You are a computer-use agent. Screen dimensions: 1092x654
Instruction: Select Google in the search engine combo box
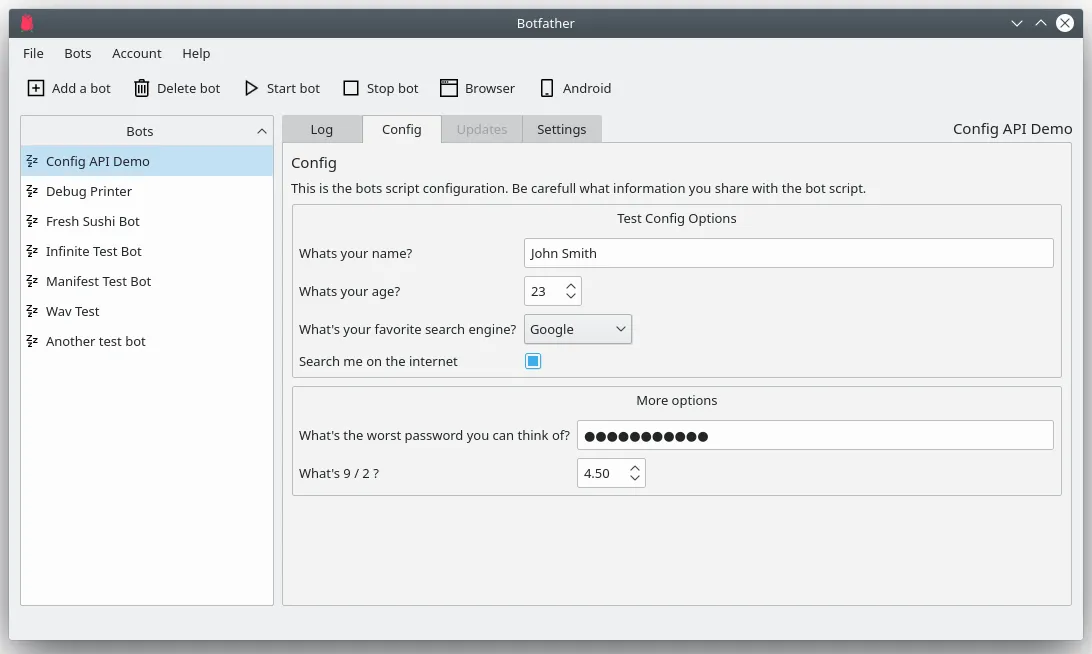(x=577, y=328)
